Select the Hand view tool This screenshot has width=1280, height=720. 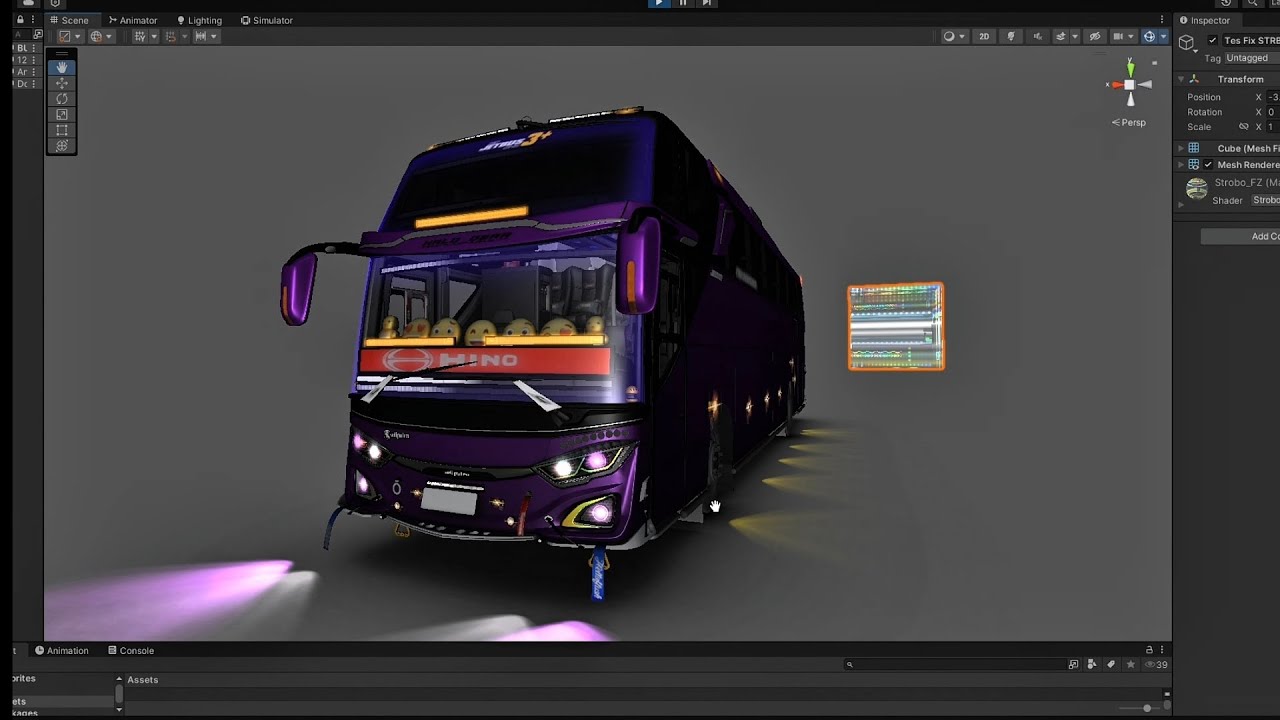point(62,68)
